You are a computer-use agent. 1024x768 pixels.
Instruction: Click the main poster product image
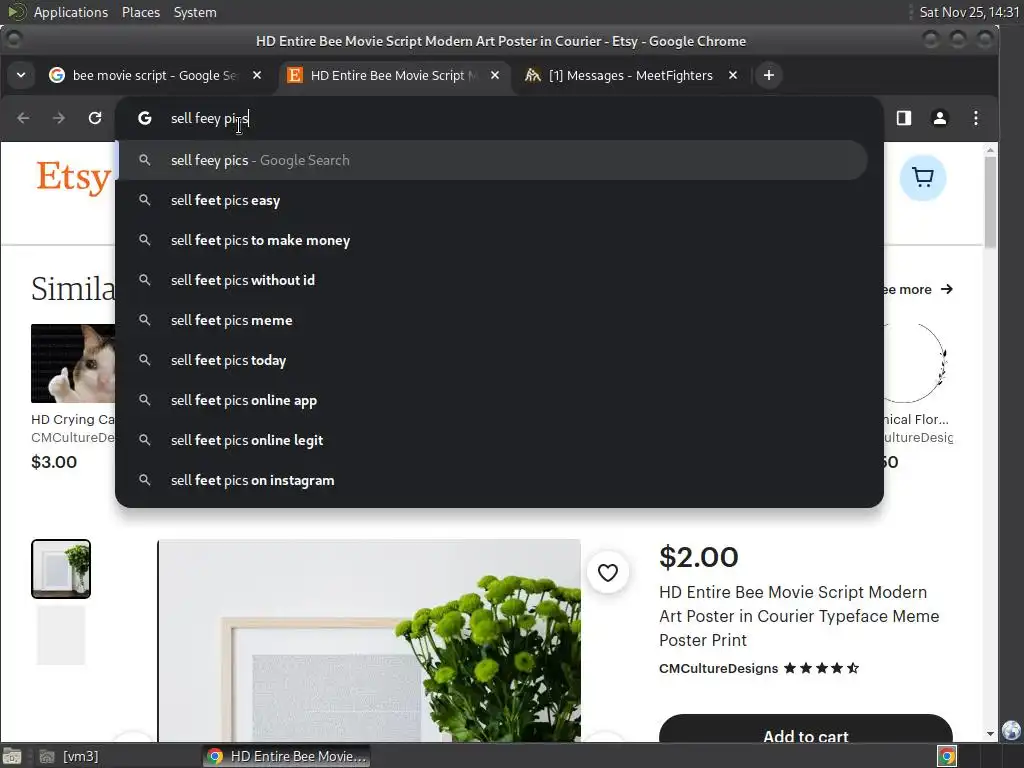(x=369, y=641)
